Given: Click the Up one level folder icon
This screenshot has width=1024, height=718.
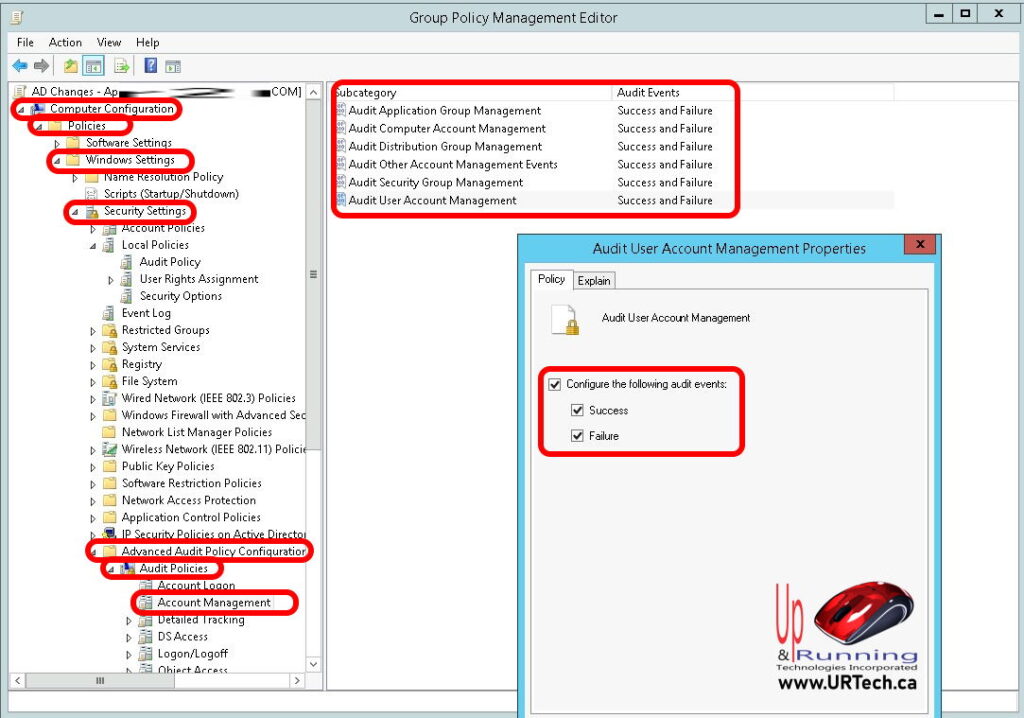Looking at the screenshot, I should (x=68, y=67).
